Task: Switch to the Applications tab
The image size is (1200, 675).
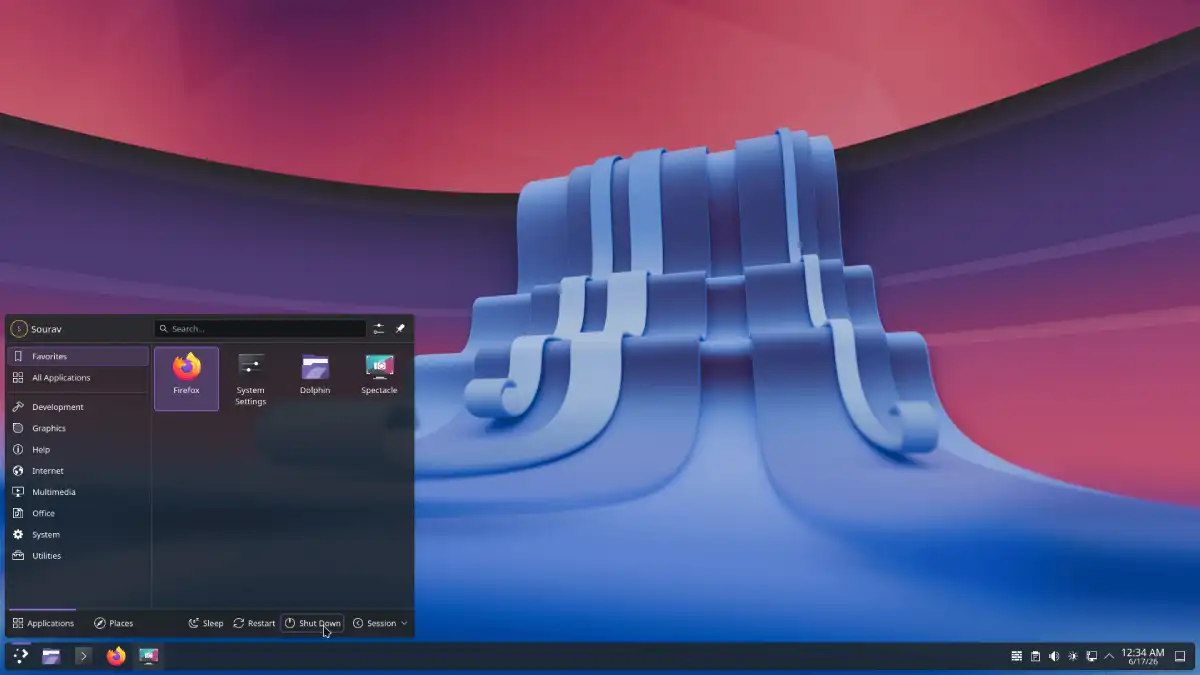Action: tap(43, 623)
